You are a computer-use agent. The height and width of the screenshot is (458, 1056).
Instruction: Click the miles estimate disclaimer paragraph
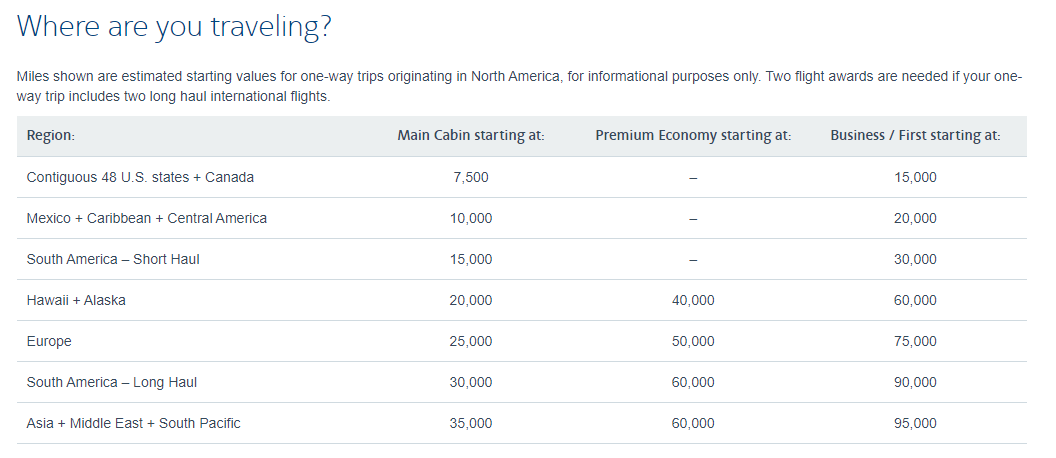click(519, 86)
